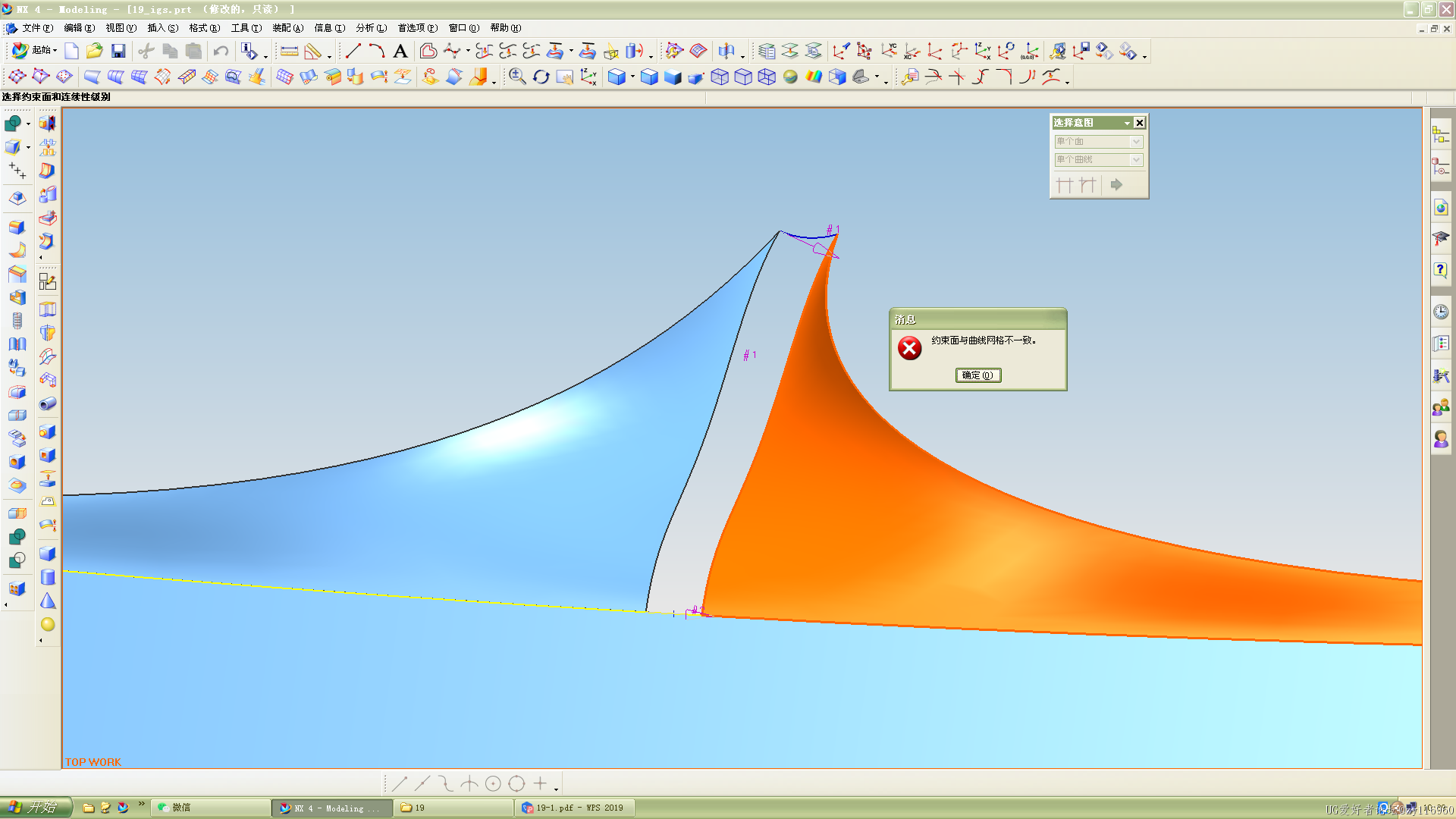The image size is (1456, 819).
Task: Open the History clock icon on right bar
Action: (x=1441, y=312)
